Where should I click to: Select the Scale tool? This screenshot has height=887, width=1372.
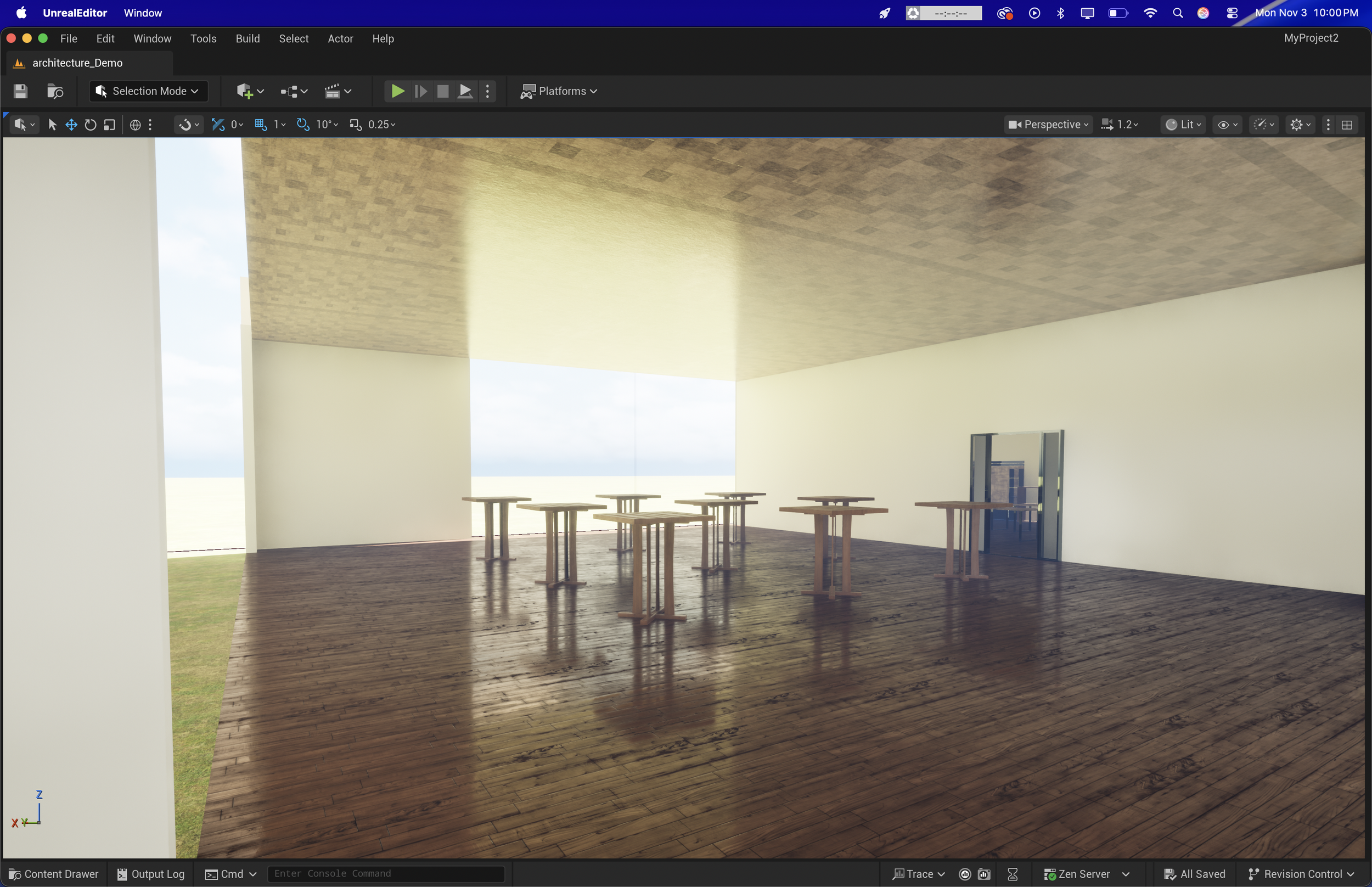[109, 125]
